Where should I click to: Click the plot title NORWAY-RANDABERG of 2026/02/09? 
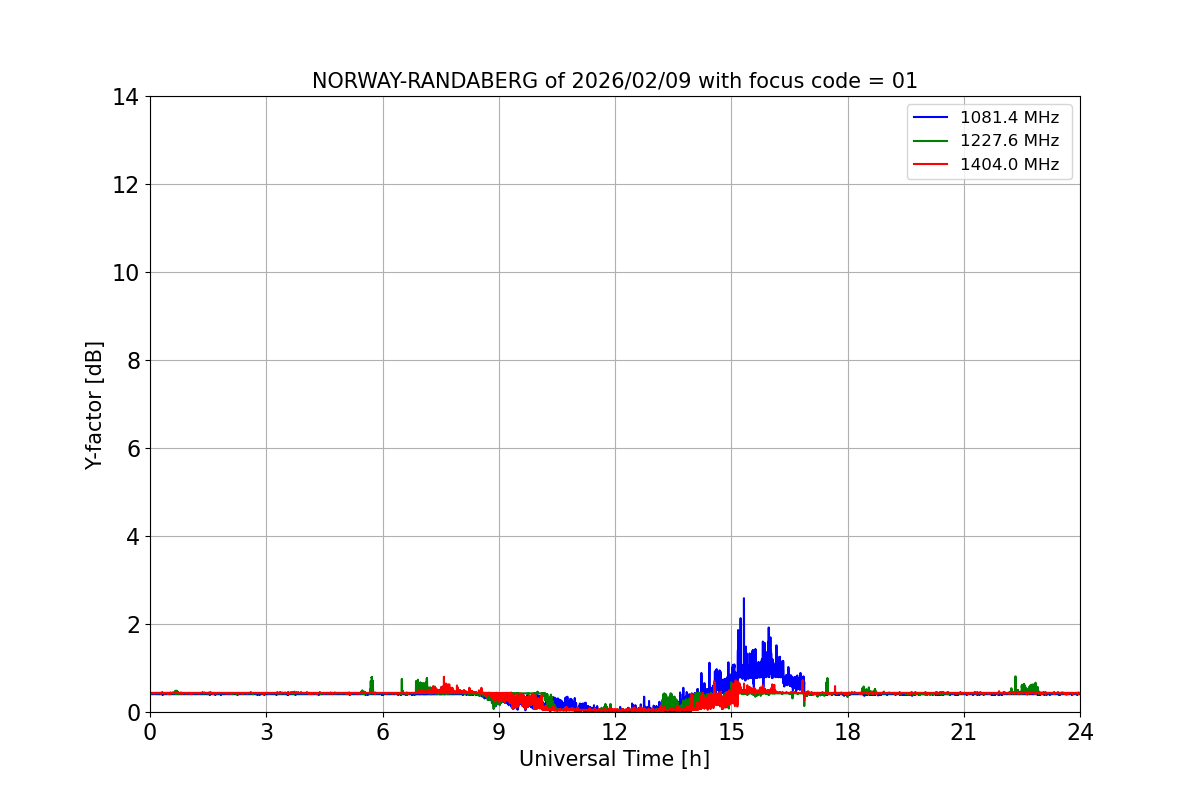614,81
